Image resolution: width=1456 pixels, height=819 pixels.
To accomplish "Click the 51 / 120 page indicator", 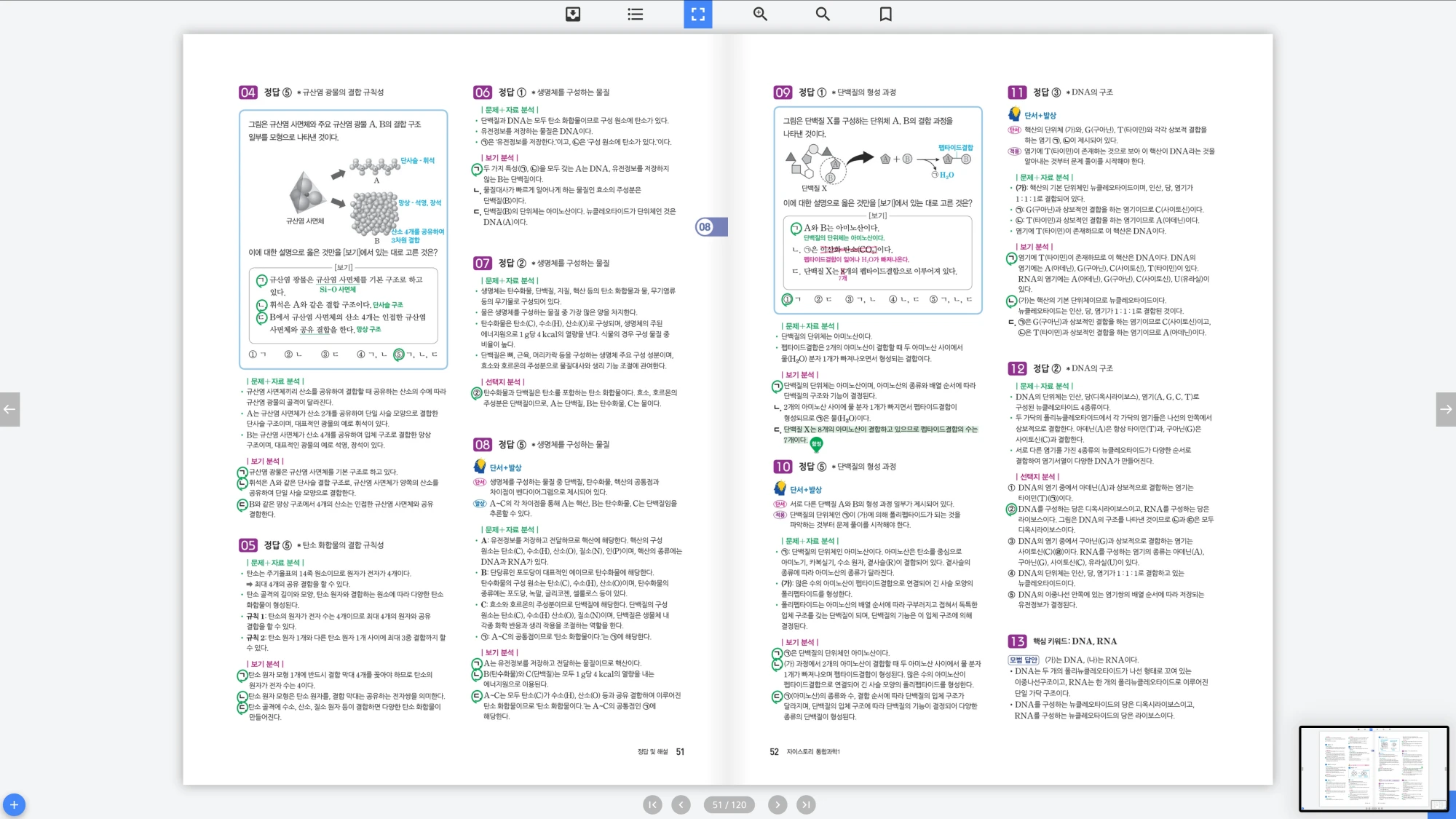I will (729, 804).
